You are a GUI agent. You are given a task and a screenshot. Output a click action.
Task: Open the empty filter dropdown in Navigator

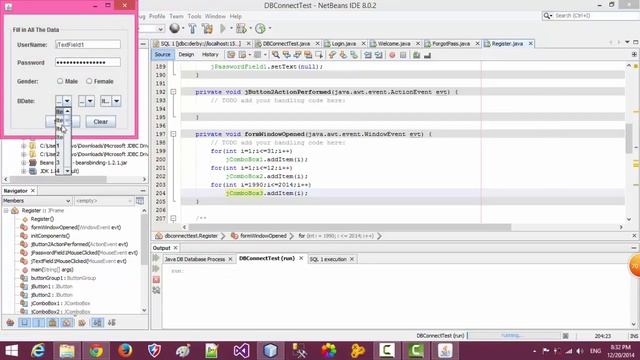(104, 201)
